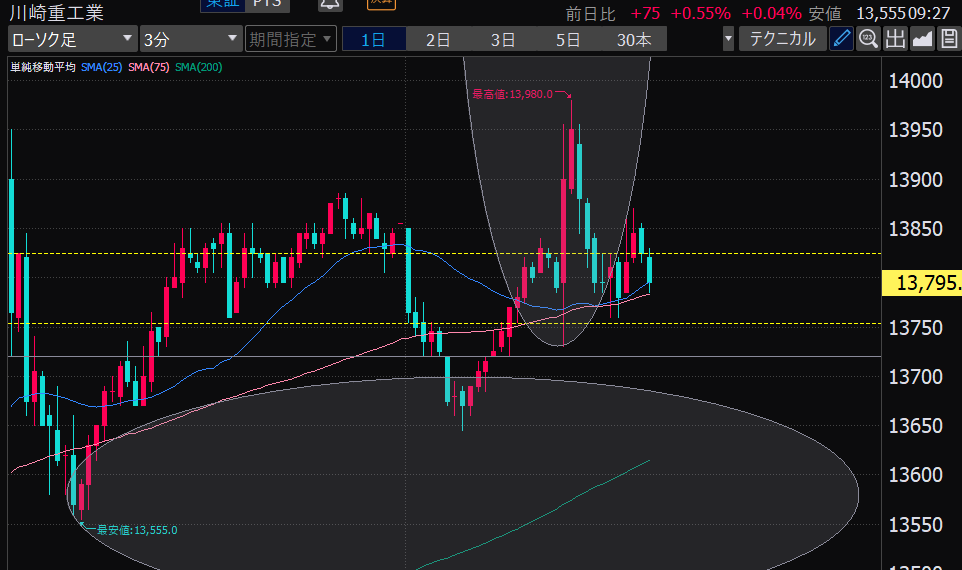The height and width of the screenshot is (570, 962).
Task: Click the save floppy disk icon
Action: coord(947,40)
